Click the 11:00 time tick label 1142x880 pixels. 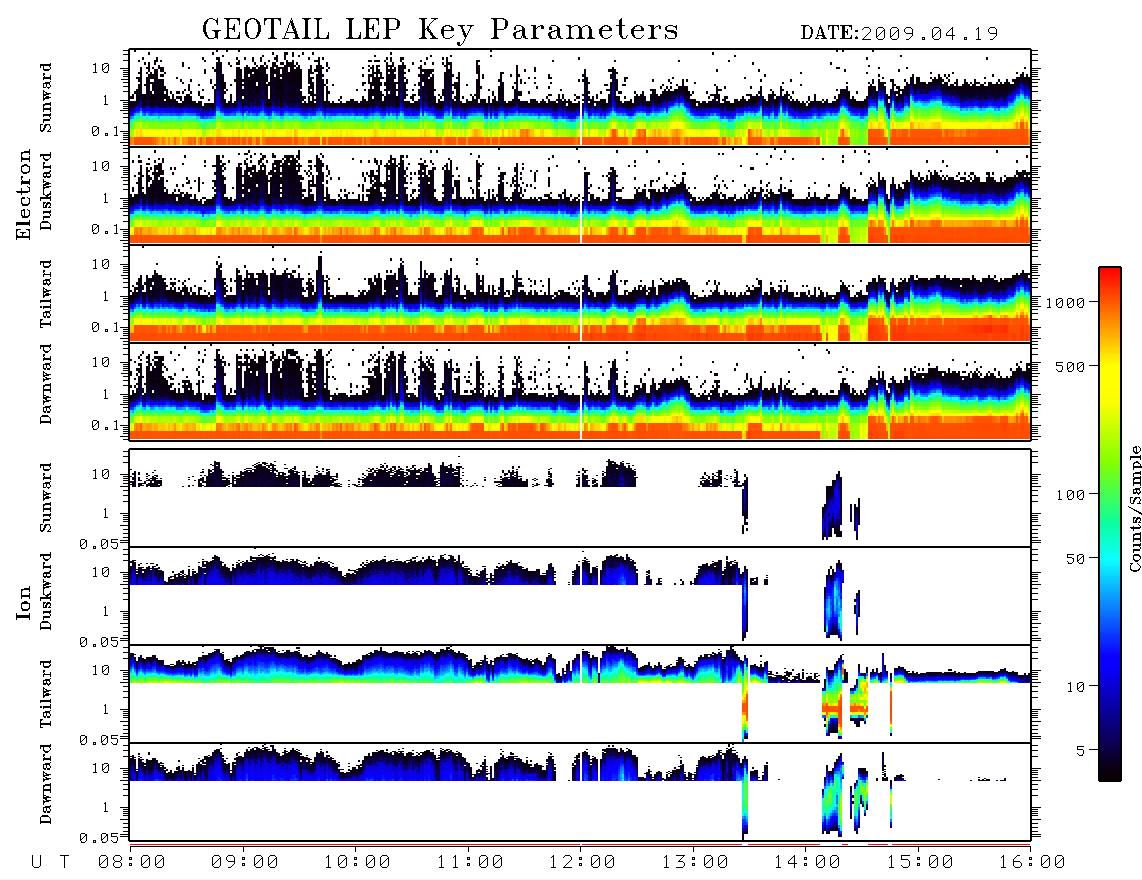click(470, 863)
